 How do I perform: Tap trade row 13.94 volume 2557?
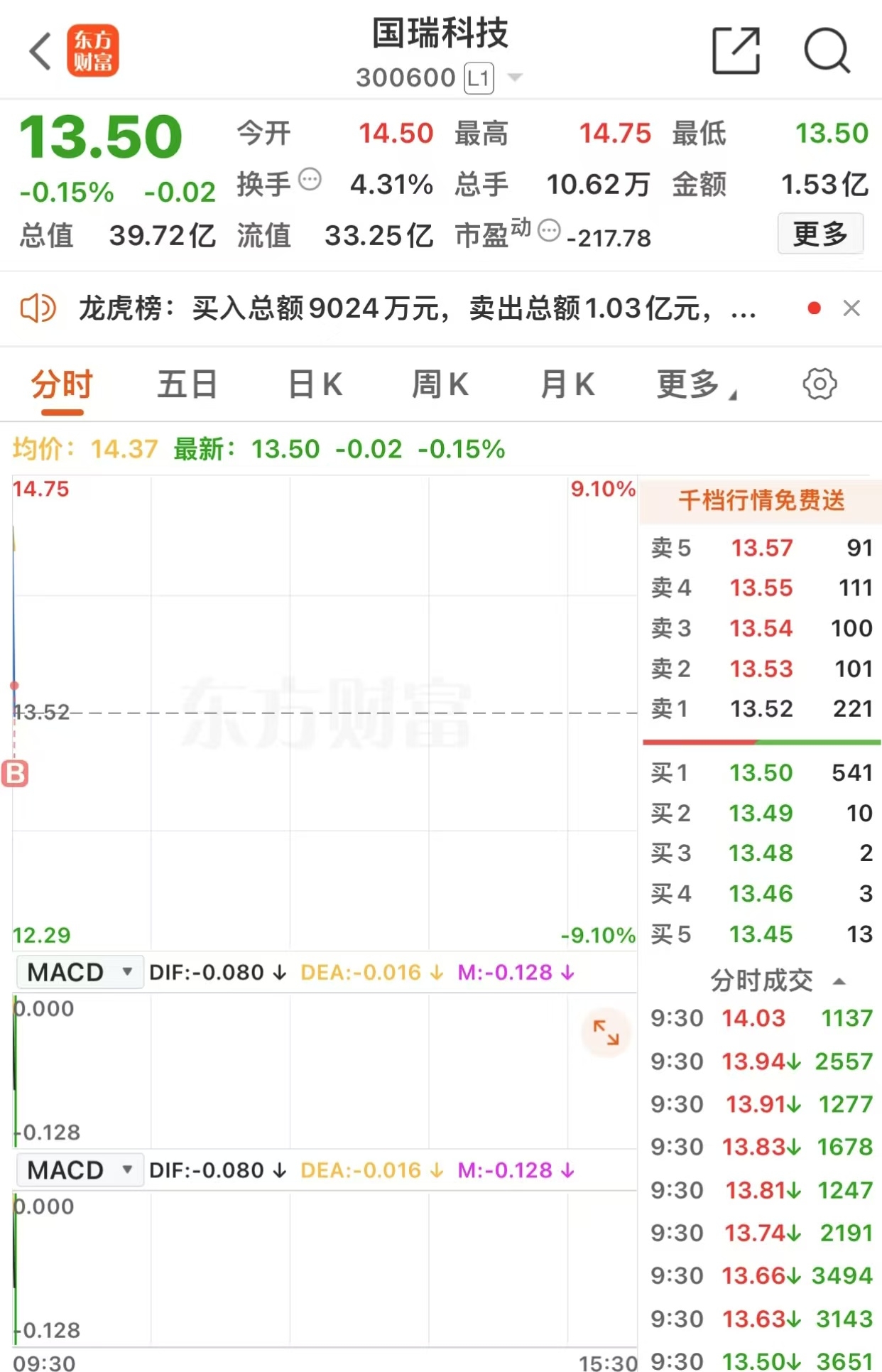(761, 1062)
